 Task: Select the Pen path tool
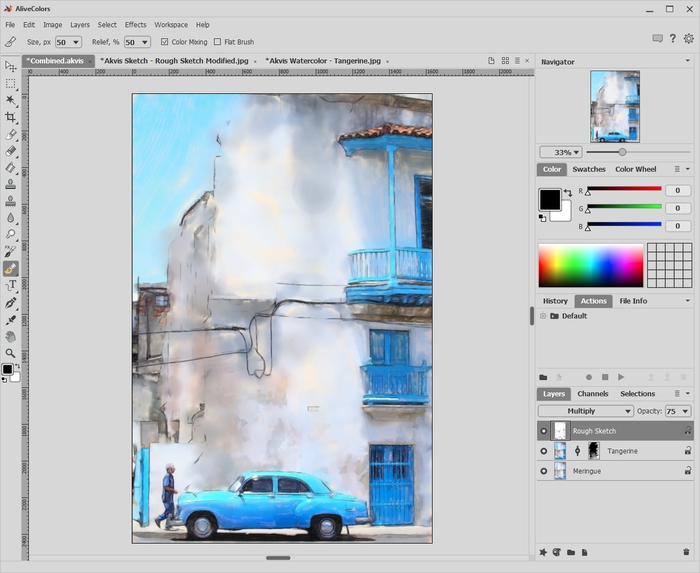pos(10,303)
